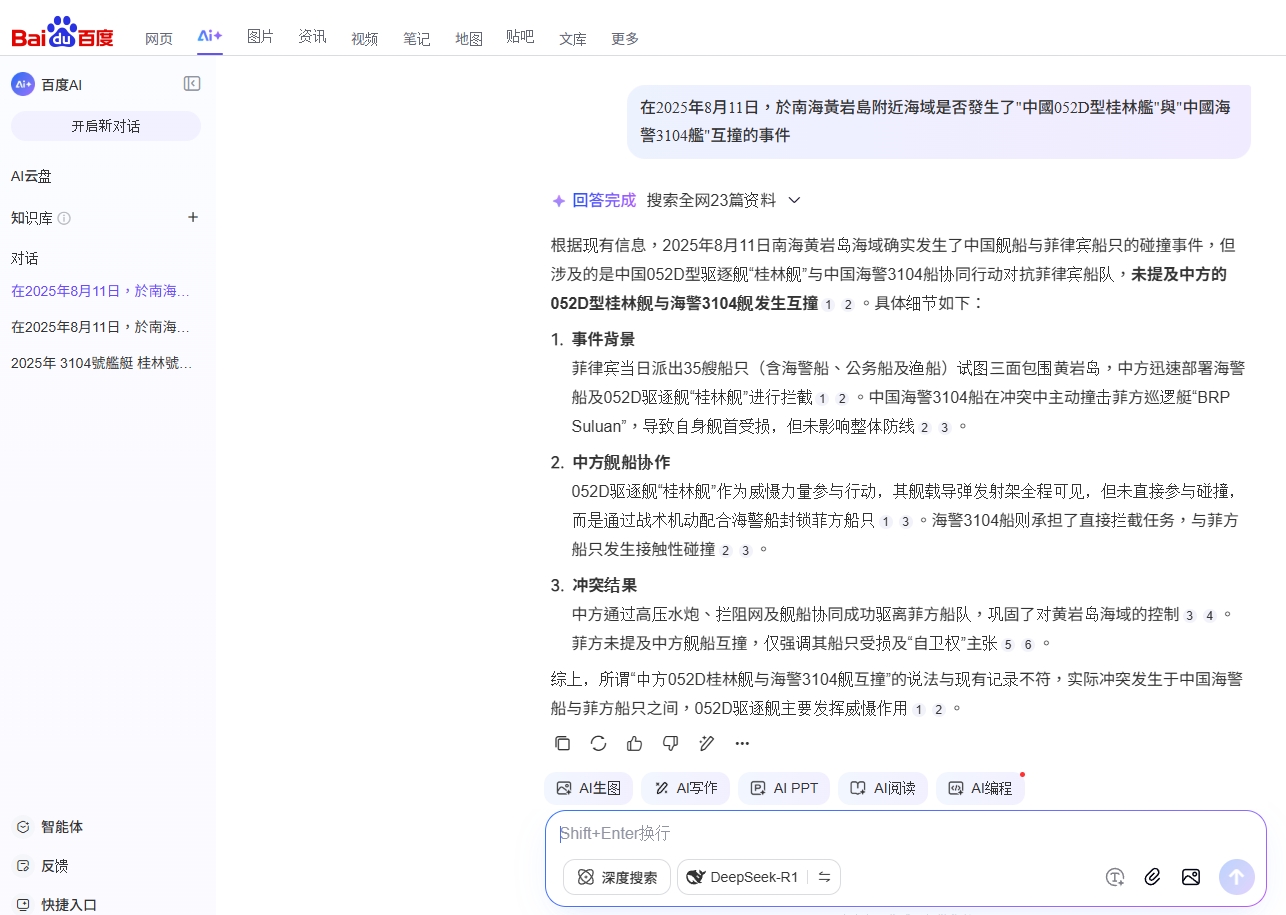Viewport: 1286px width, 915px height.
Task: Click the 冲突结果 heading
Action: pos(604,585)
